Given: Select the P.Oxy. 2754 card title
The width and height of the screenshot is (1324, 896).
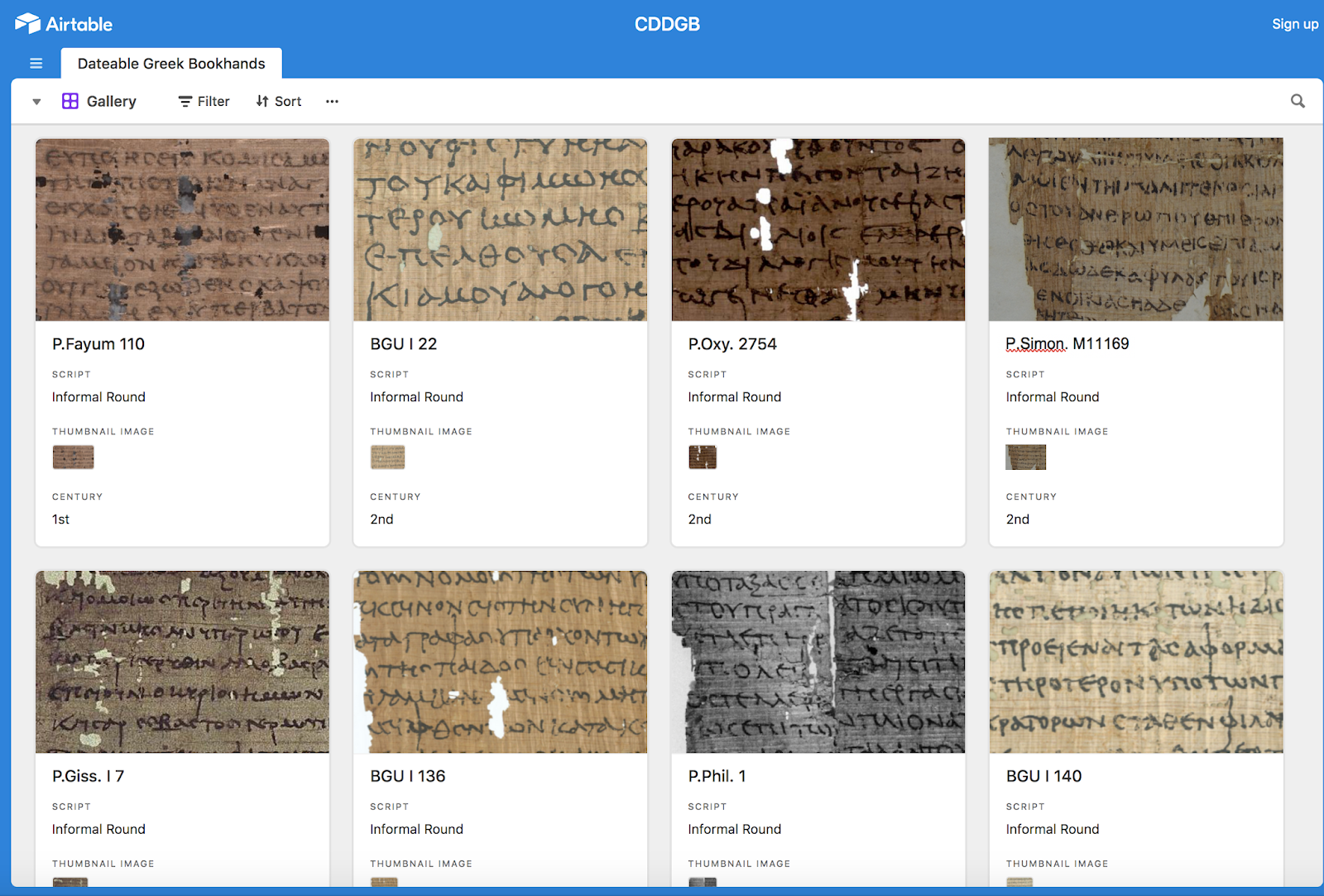Looking at the screenshot, I should [x=732, y=344].
